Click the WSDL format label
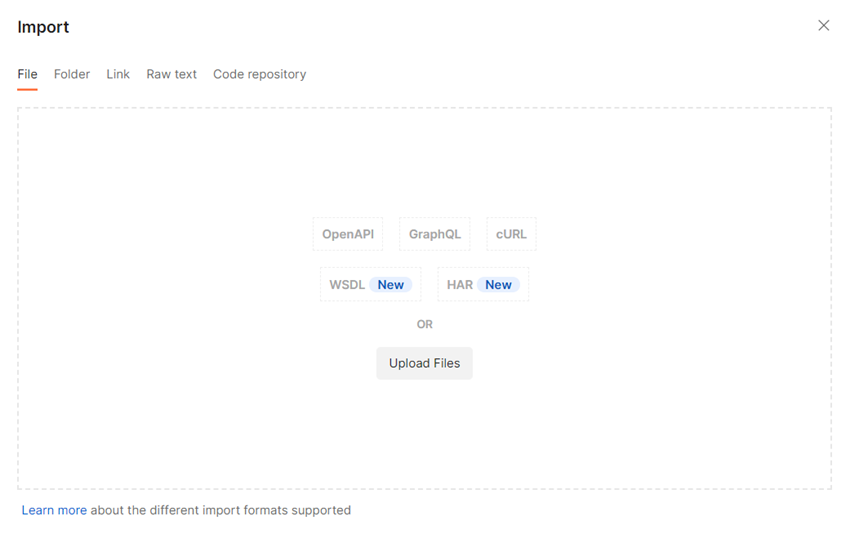The image size is (850, 534). pyautogui.click(x=347, y=285)
